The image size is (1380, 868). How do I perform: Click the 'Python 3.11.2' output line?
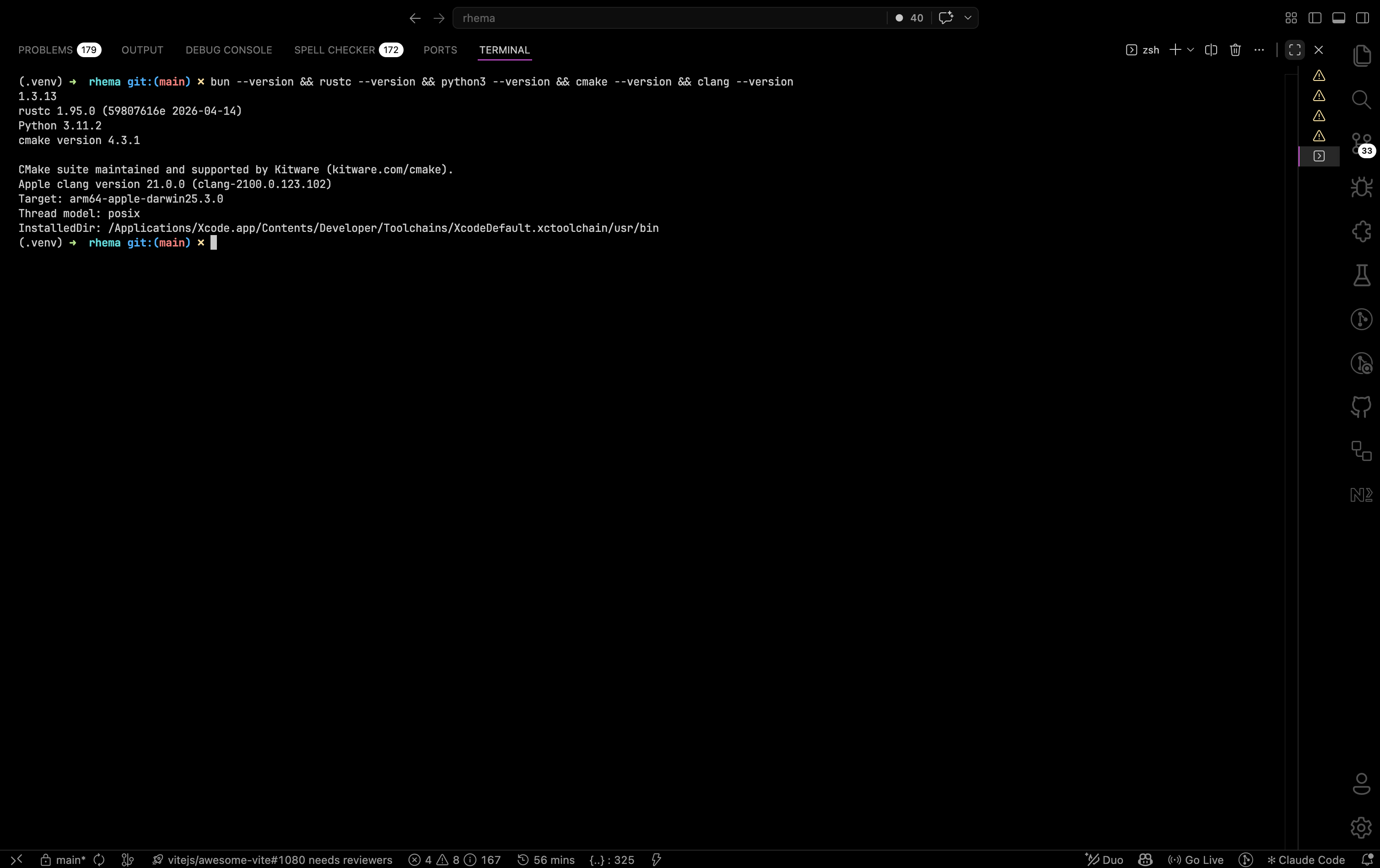[x=59, y=125]
